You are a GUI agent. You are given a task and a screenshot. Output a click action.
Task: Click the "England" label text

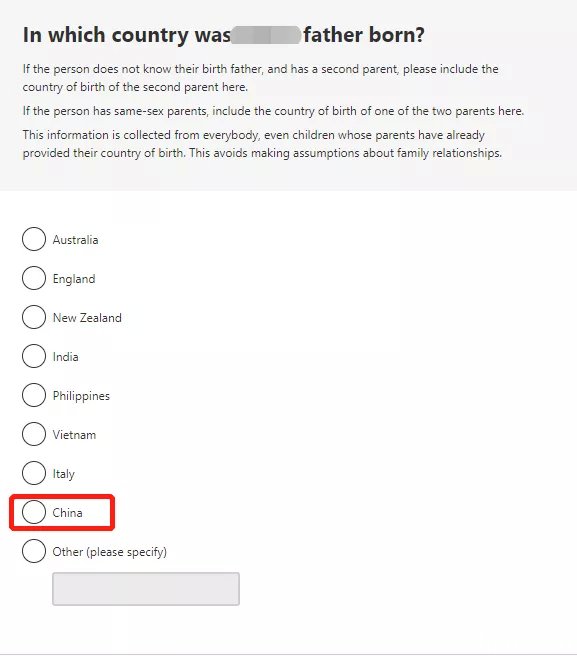tap(74, 279)
